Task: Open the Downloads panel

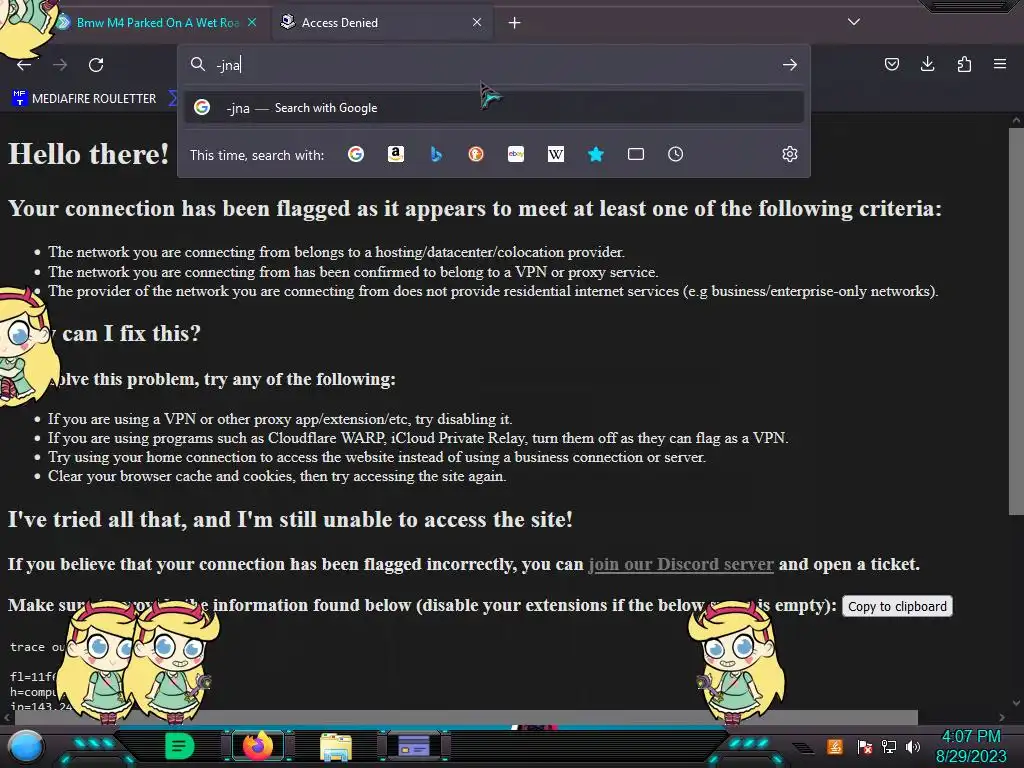Action: [927, 64]
